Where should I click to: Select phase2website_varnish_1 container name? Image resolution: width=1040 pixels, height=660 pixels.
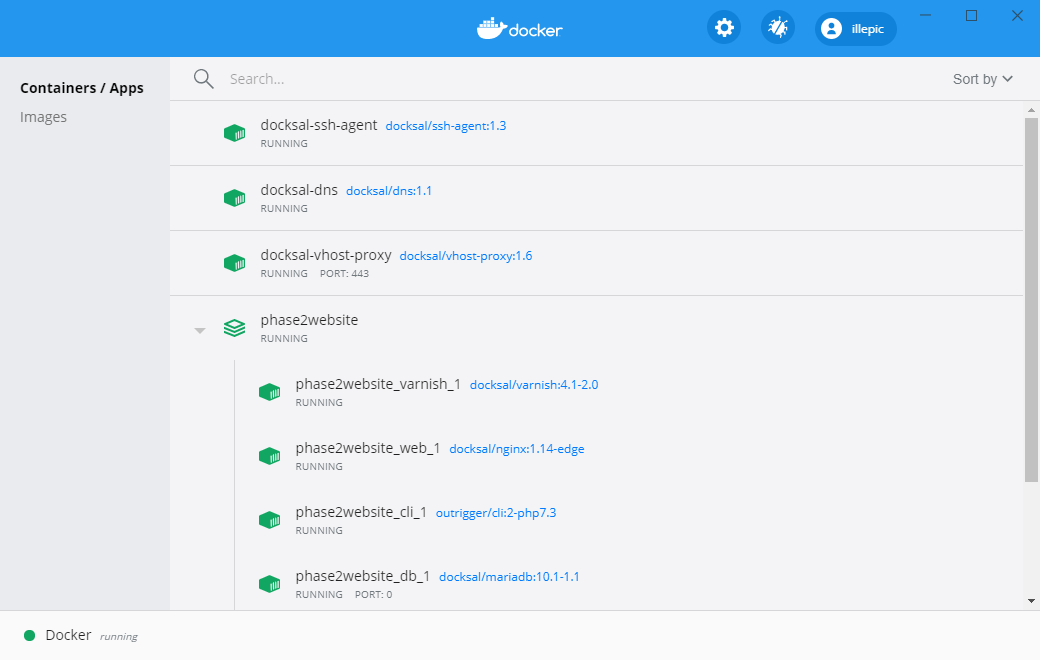[378, 384]
